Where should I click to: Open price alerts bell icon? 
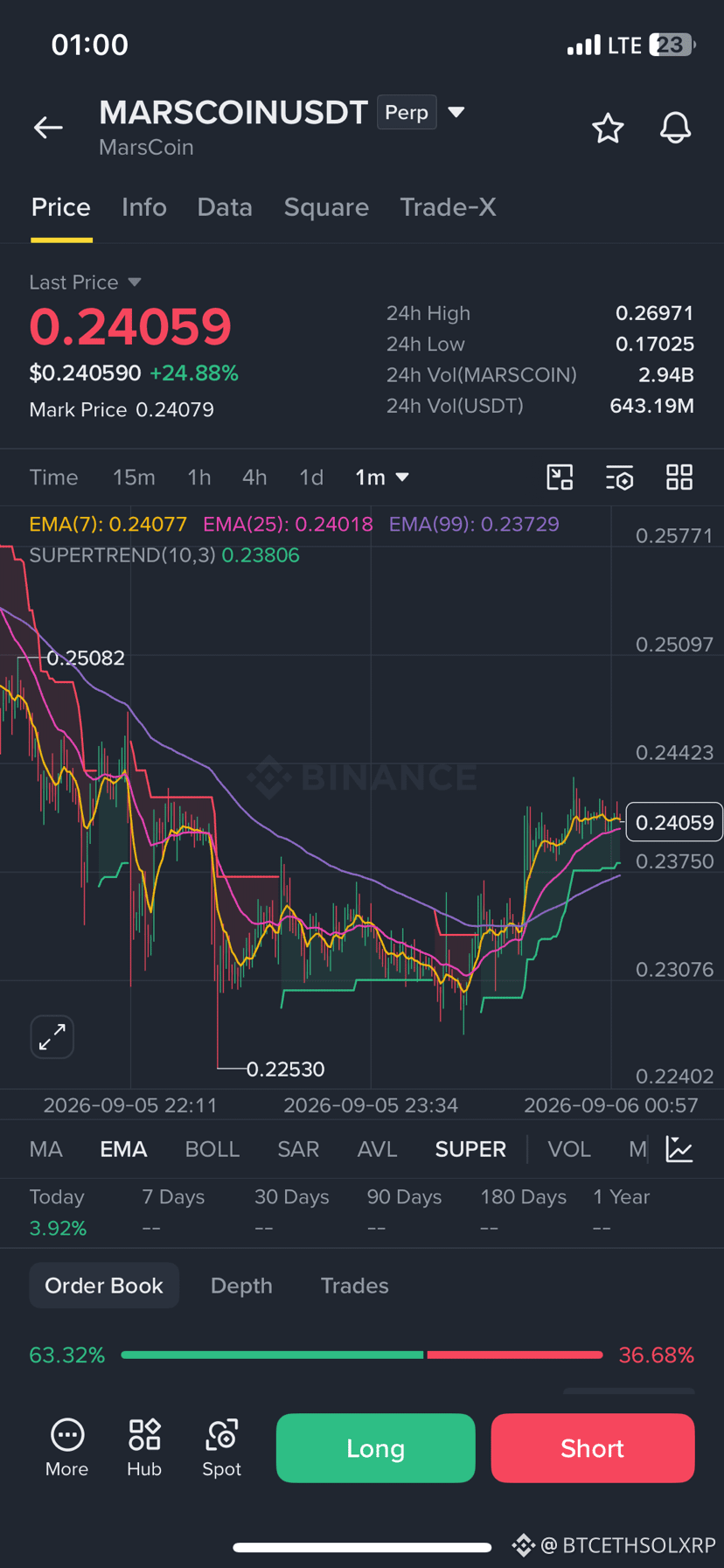click(675, 129)
